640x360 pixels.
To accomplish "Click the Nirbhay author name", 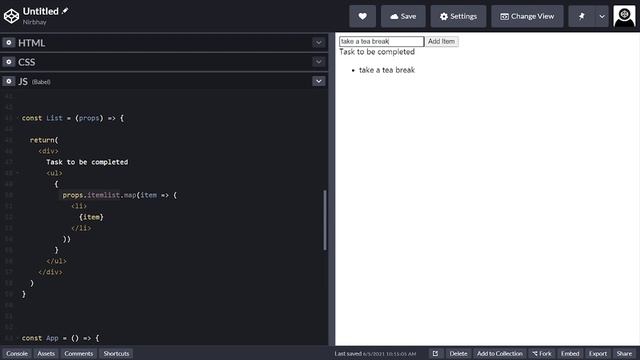I will tap(34, 22).
